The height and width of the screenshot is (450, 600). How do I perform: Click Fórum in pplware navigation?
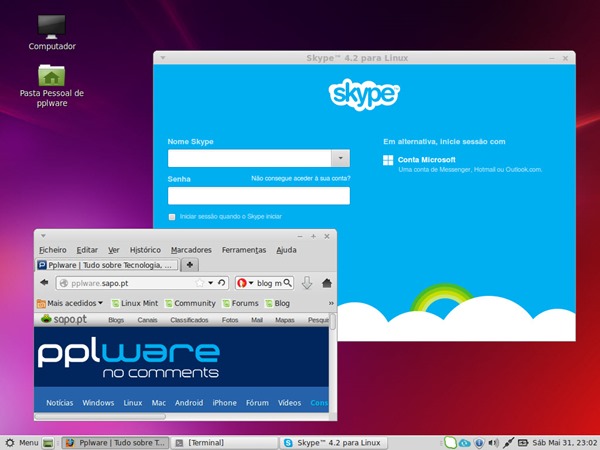coord(257,403)
